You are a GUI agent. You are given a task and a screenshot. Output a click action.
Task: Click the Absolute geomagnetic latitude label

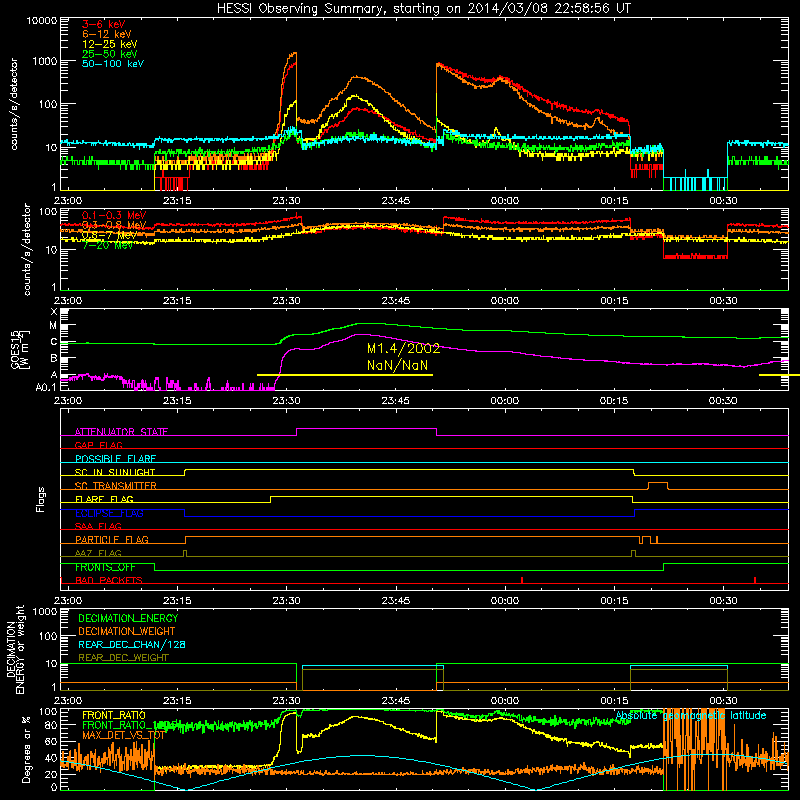coord(691,715)
